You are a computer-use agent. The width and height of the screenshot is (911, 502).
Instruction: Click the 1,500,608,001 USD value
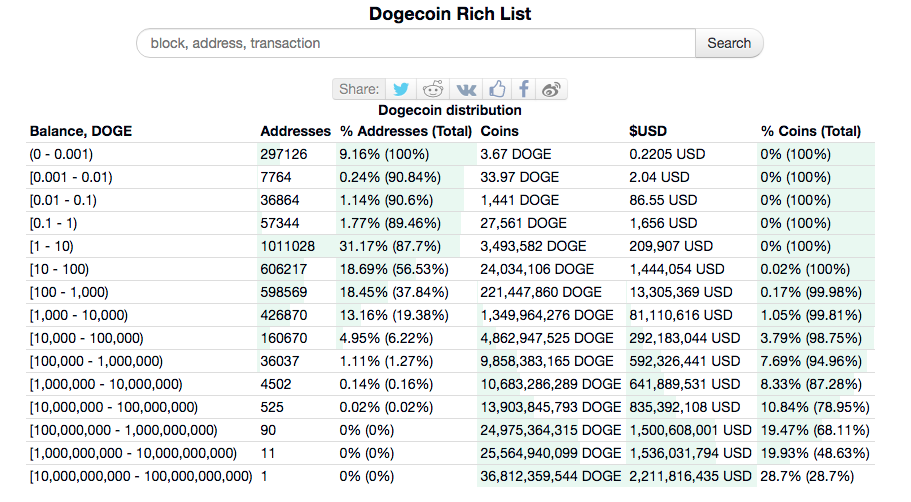[x=690, y=431]
